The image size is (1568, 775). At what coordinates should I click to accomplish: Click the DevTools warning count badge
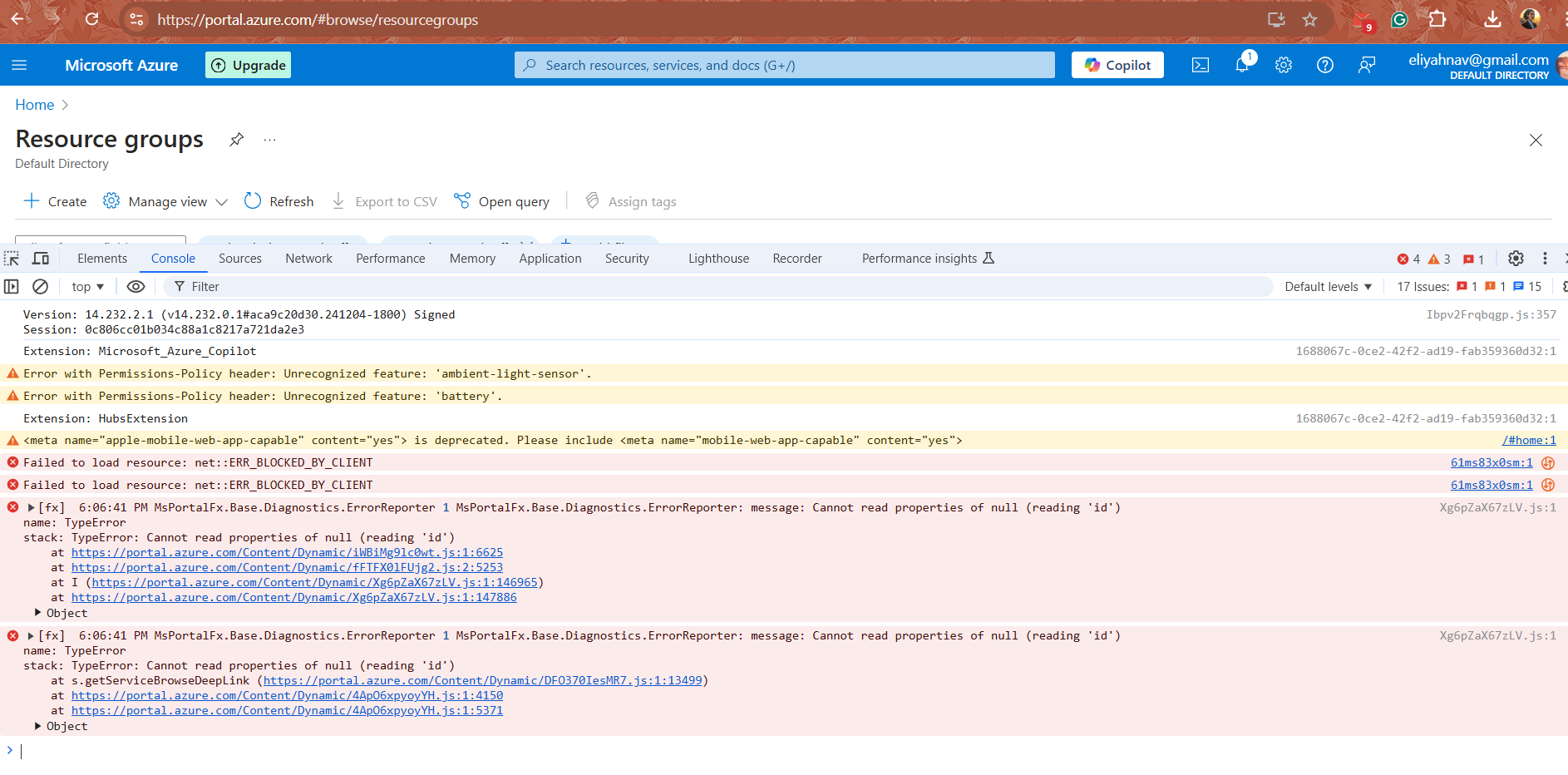click(x=1439, y=259)
